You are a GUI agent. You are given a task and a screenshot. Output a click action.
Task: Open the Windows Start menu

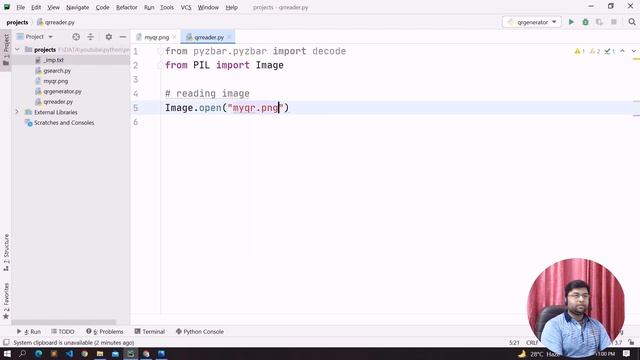7,353
